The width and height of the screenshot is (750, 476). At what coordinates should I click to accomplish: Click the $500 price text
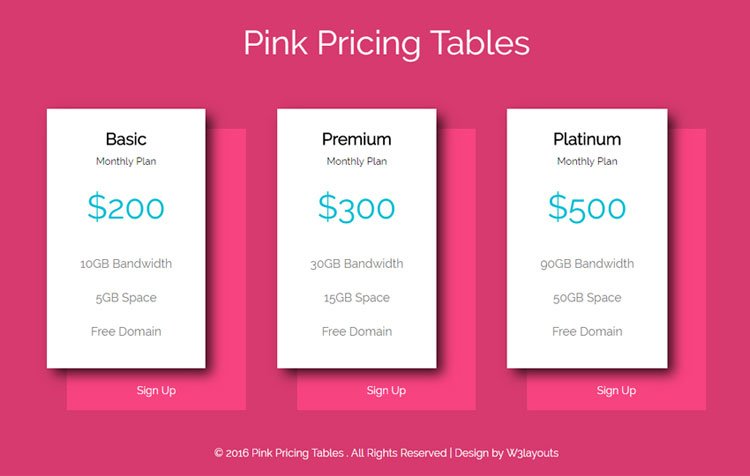pyautogui.click(x=587, y=207)
